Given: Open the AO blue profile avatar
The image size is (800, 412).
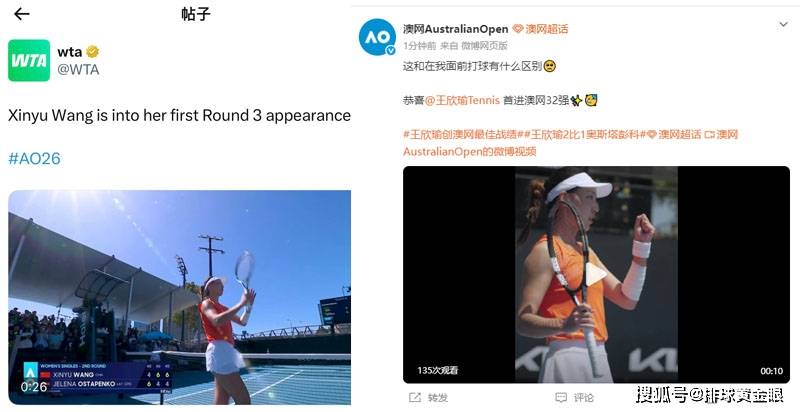Looking at the screenshot, I should click(x=377, y=37).
